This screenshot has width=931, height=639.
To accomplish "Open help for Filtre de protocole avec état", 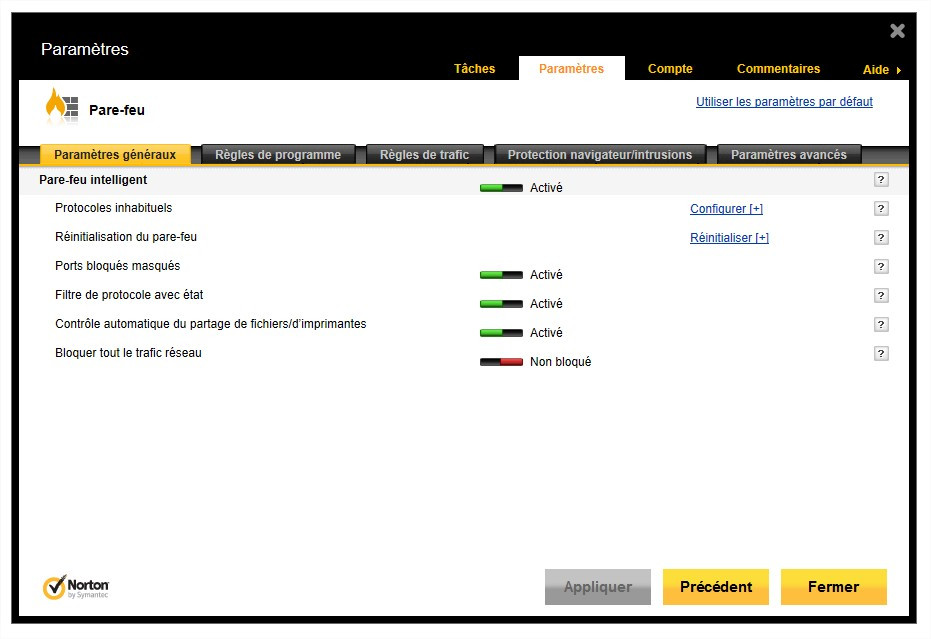I will 881,295.
